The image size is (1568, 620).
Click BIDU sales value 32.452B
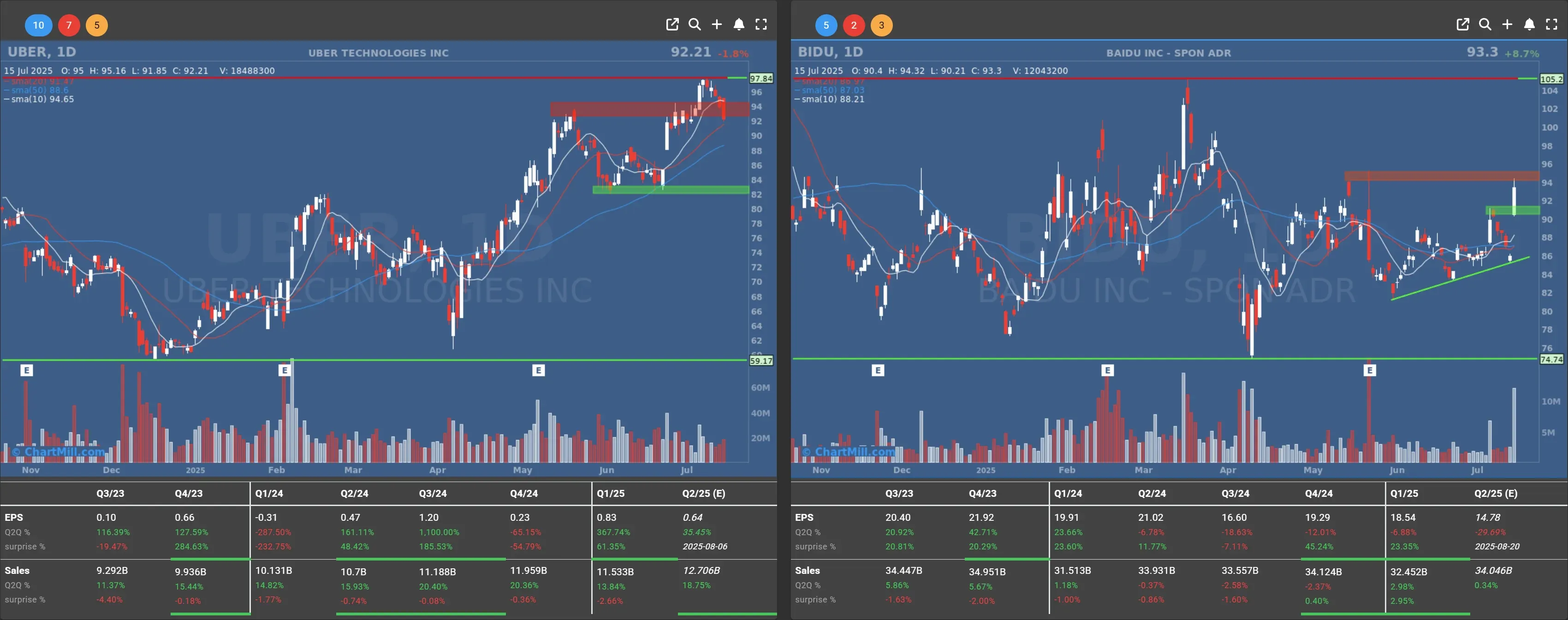point(1408,572)
